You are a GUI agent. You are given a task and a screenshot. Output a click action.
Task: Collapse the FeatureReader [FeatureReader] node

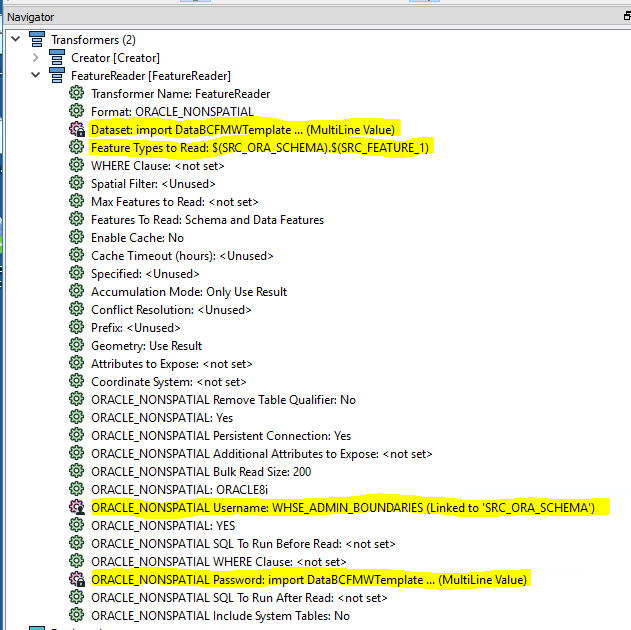(x=35, y=75)
